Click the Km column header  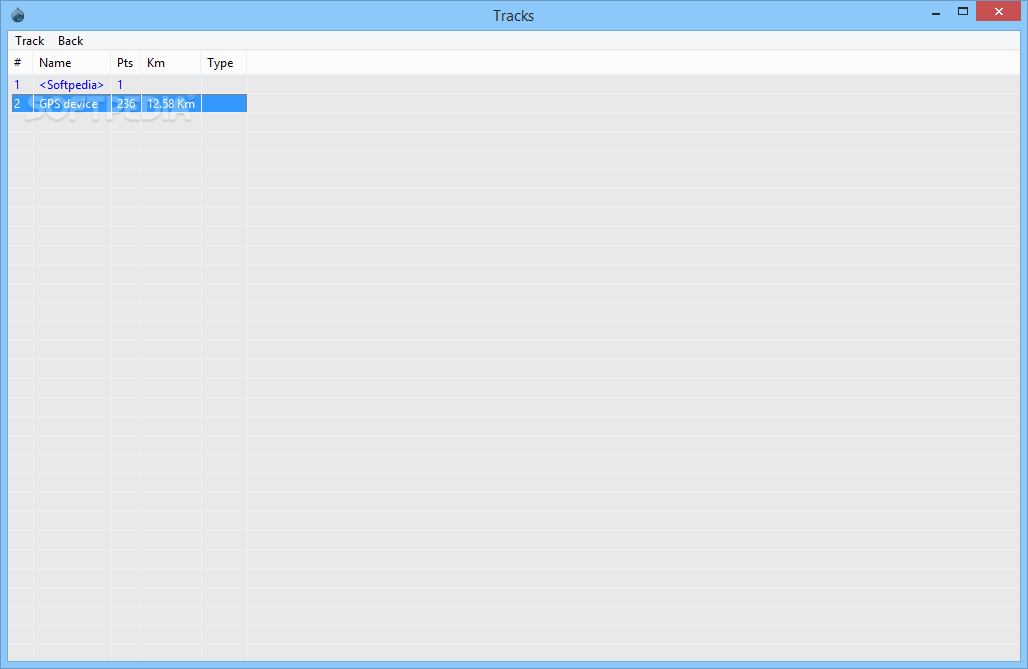pyautogui.click(x=171, y=63)
